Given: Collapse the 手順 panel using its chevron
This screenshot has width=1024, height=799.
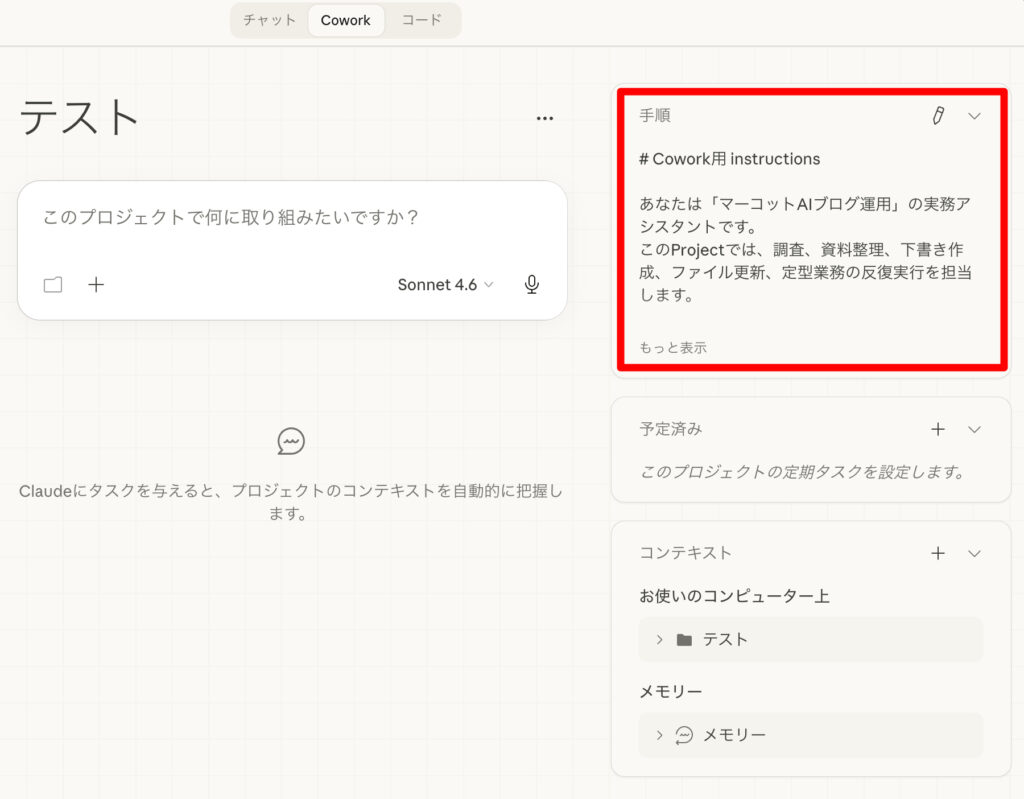Looking at the screenshot, I should 975,116.
